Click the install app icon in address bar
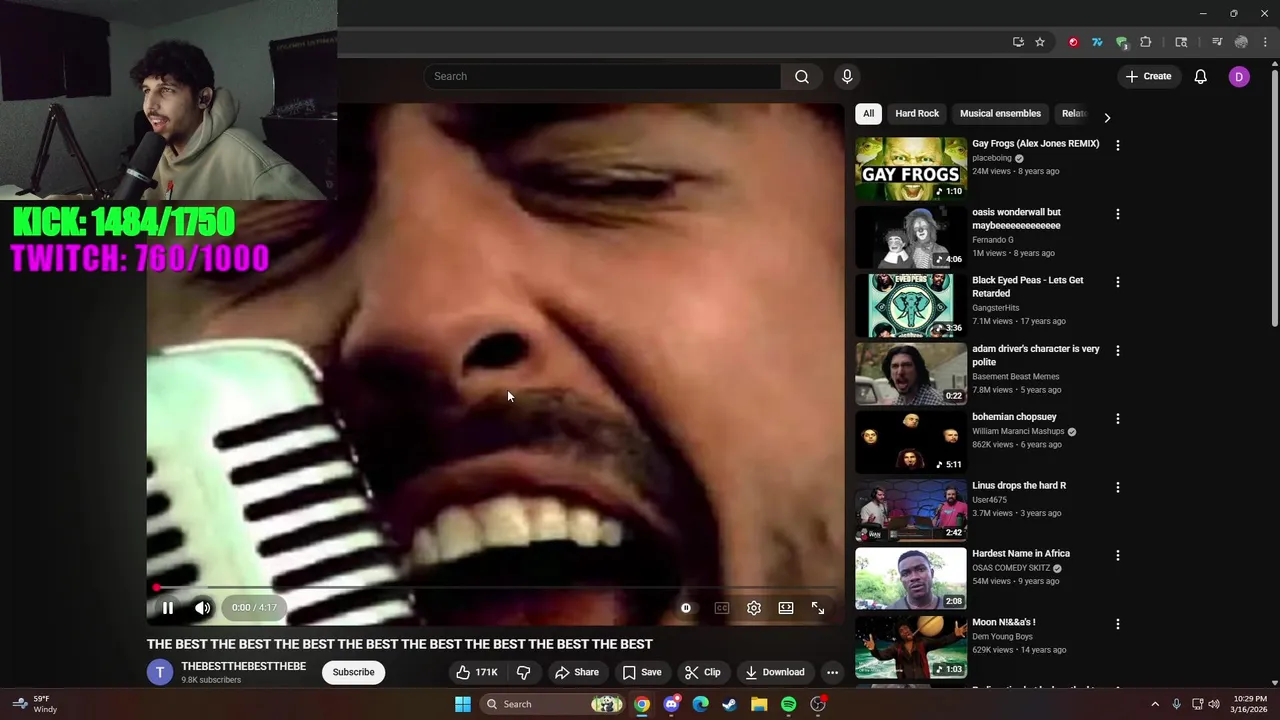1280x720 pixels. (x=1018, y=42)
